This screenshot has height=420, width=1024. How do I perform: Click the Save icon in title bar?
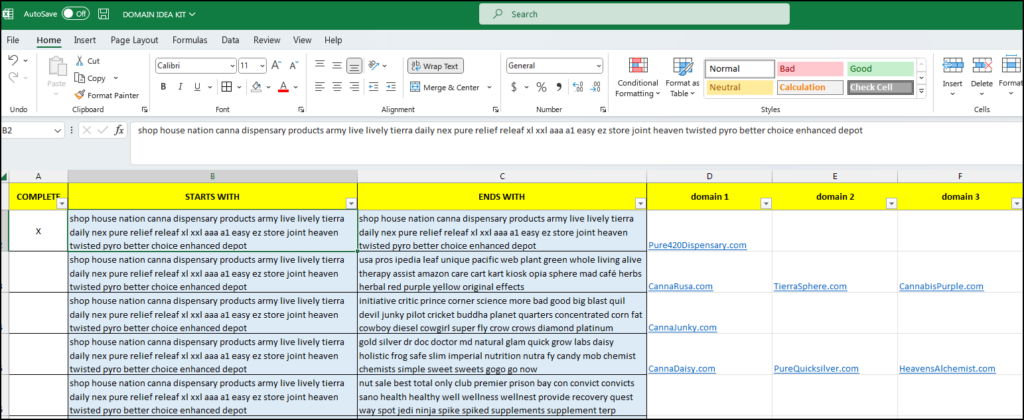tap(103, 13)
